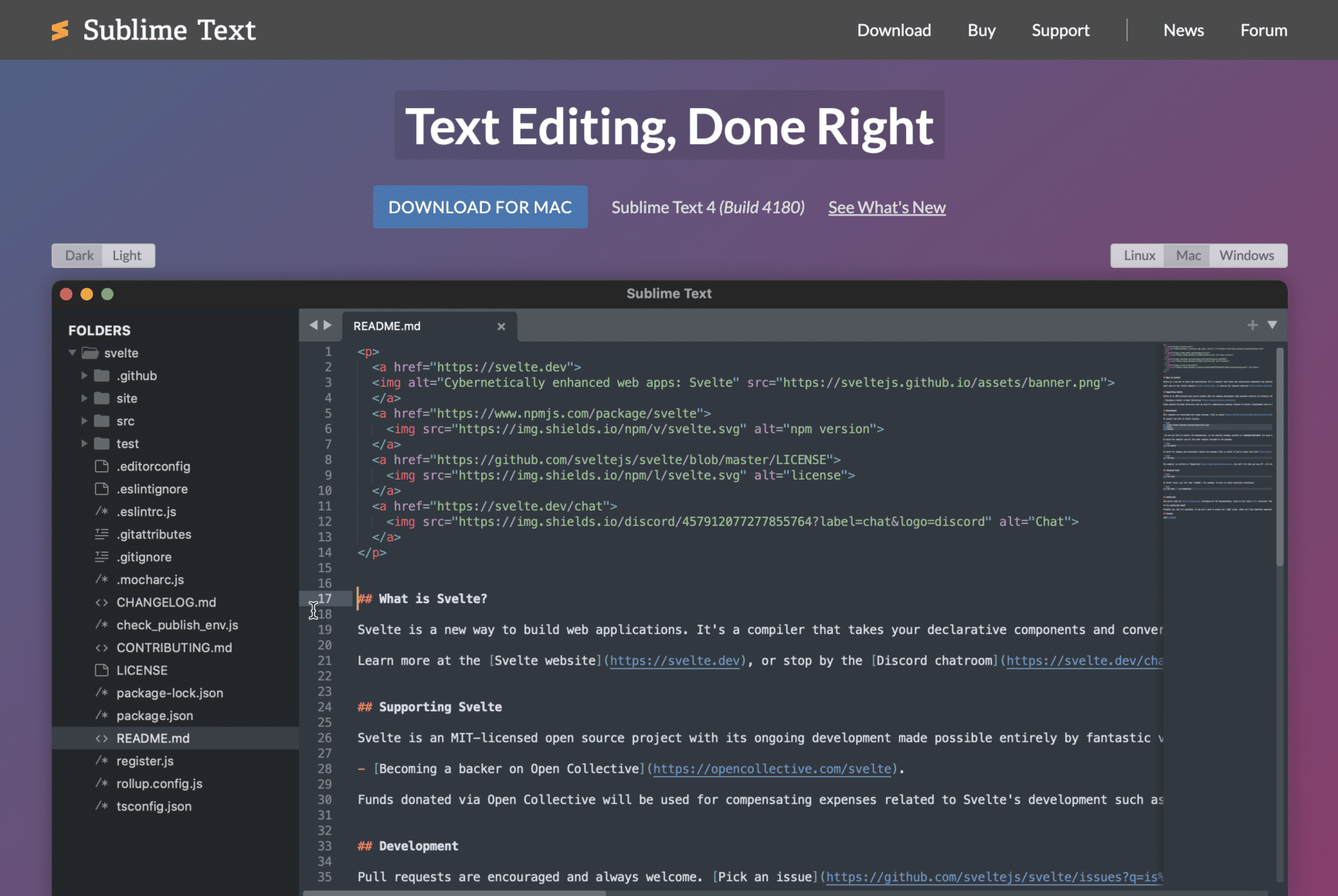Select the Linux platform toggle
1338x896 pixels.
1139,256
